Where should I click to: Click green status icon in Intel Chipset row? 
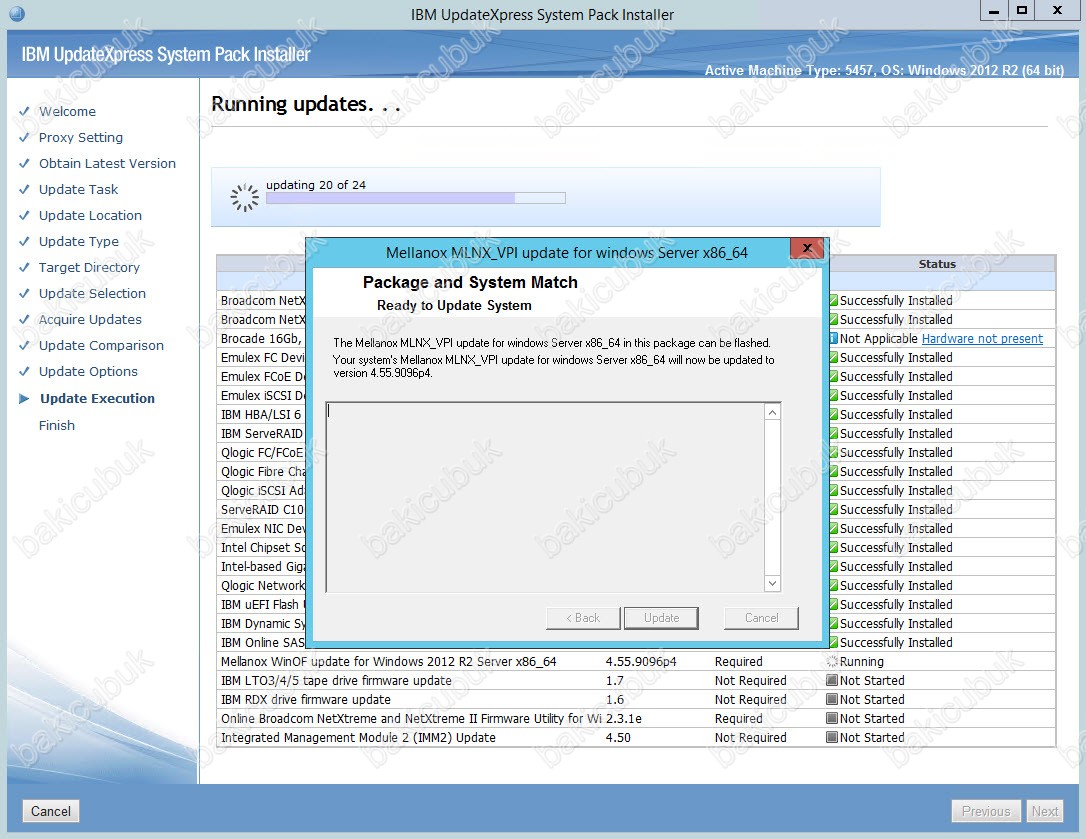click(833, 548)
